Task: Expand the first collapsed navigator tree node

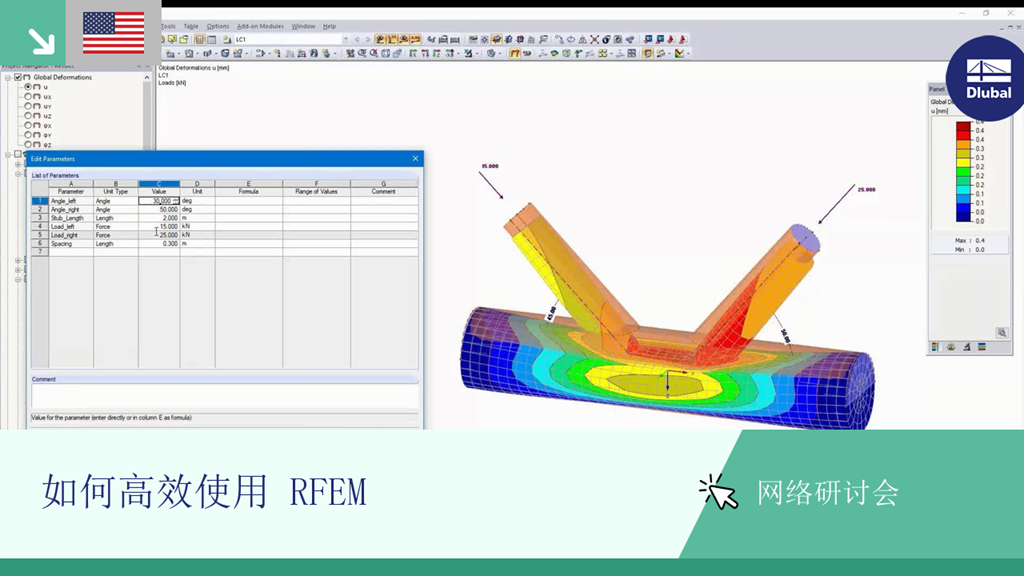Action: (18, 164)
